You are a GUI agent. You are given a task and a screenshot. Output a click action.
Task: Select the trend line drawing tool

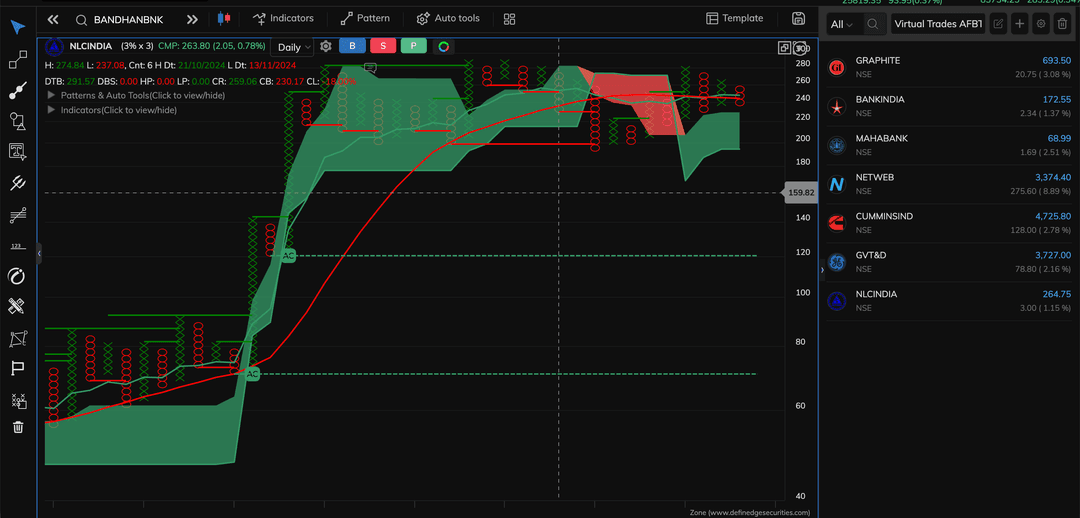(x=17, y=91)
